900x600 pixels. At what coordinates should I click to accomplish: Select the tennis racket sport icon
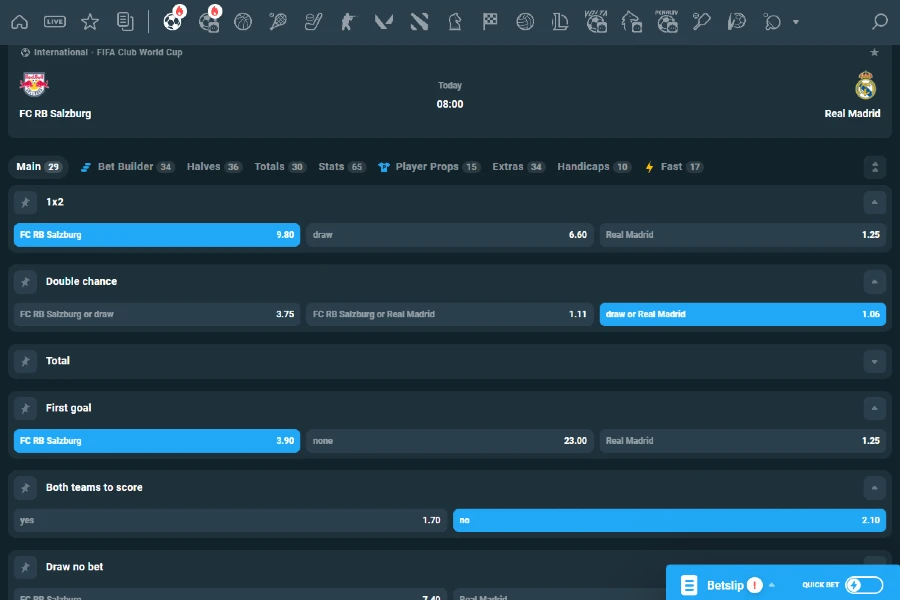coord(279,21)
